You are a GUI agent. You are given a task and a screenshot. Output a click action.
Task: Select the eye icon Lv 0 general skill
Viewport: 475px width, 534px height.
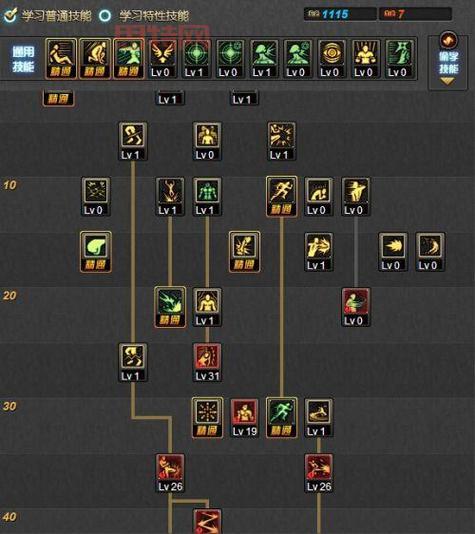pyautogui.click(x=331, y=59)
